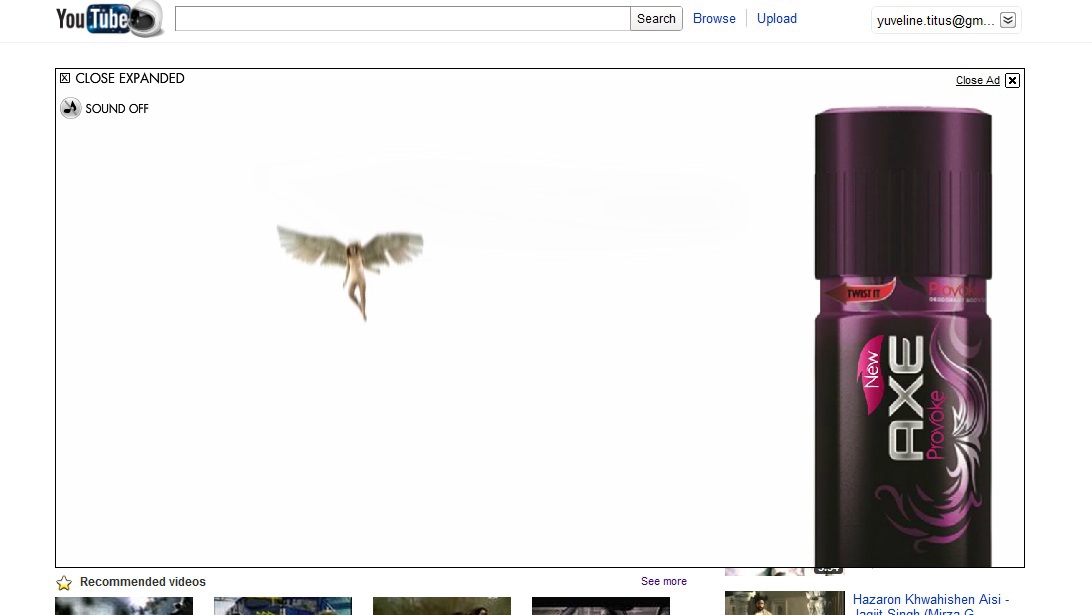The width and height of the screenshot is (1092, 615).
Task: Open the Hazaron Khwahishen Aisi video thumbnail
Action: point(785,603)
